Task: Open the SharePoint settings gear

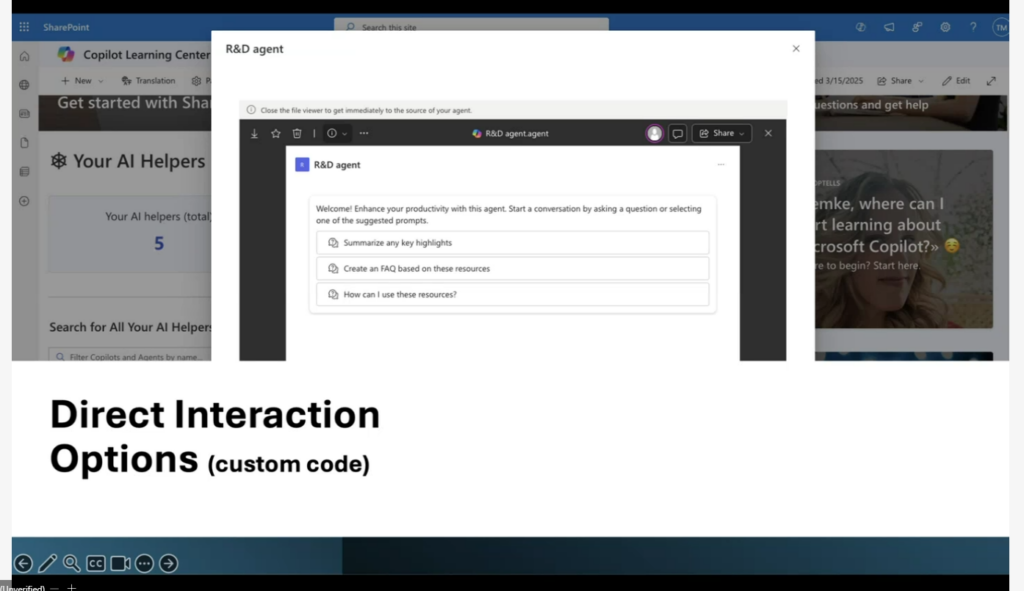Action: (x=945, y=27)
